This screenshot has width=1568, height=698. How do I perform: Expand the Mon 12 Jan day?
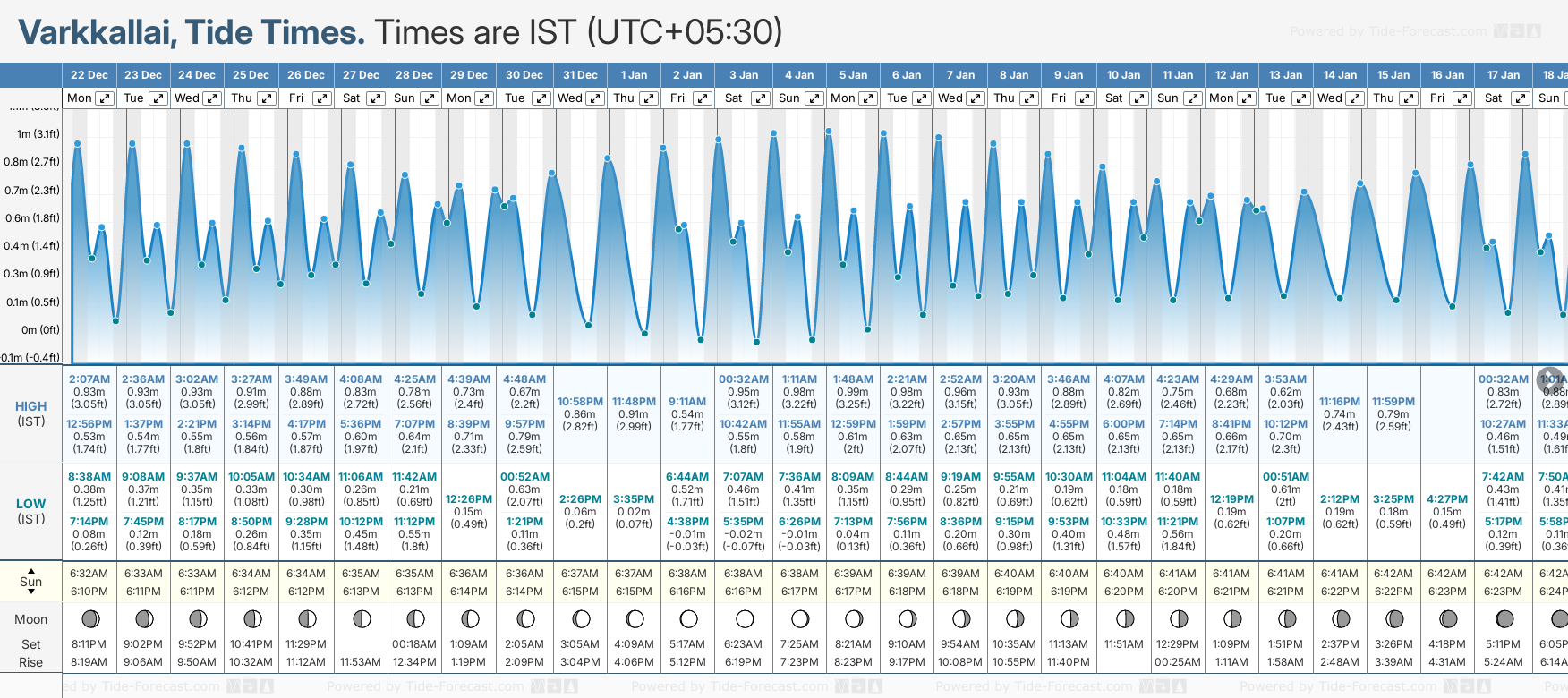1247,98
